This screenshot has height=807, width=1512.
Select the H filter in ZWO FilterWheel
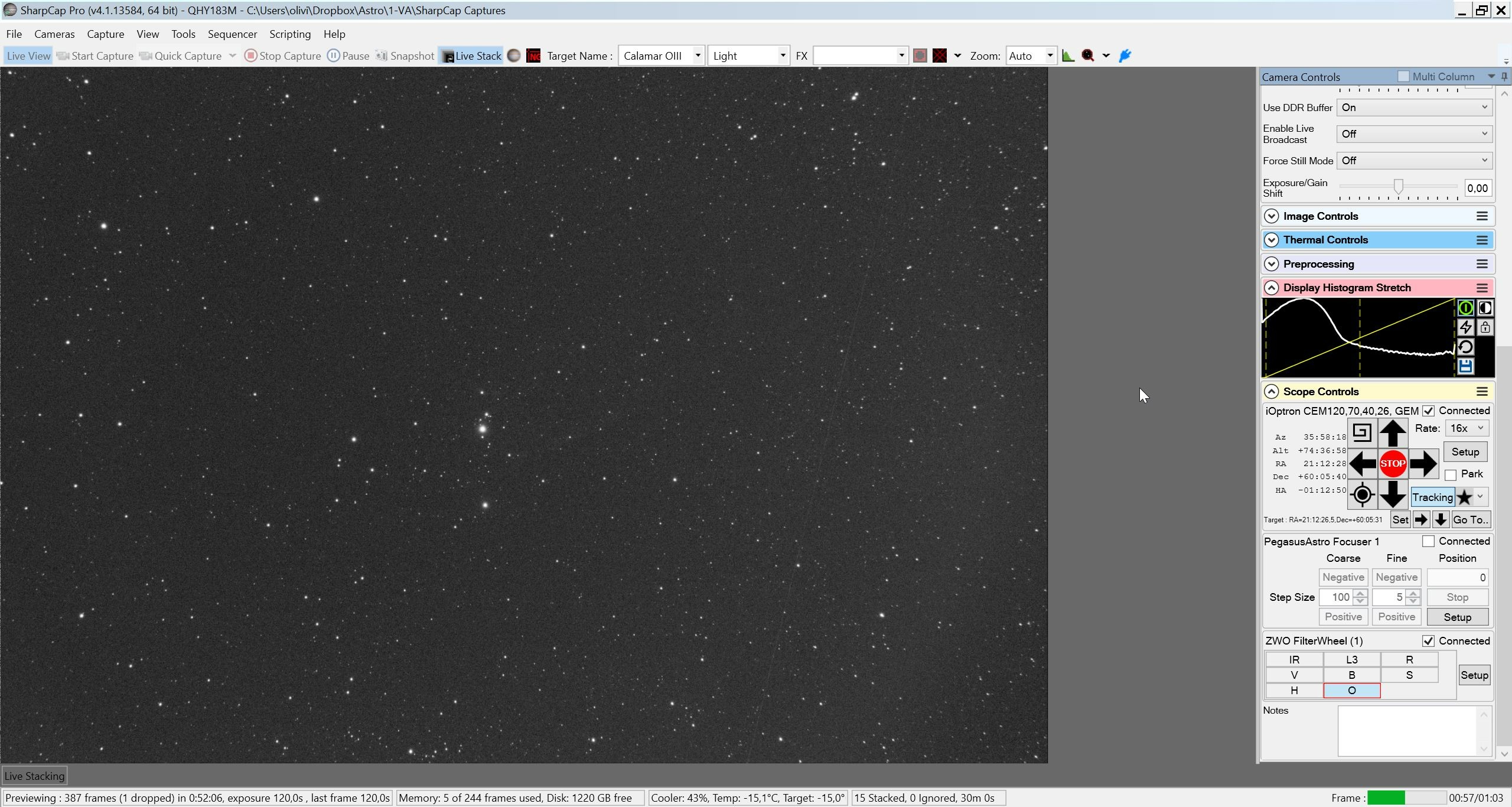[1294, 691]
